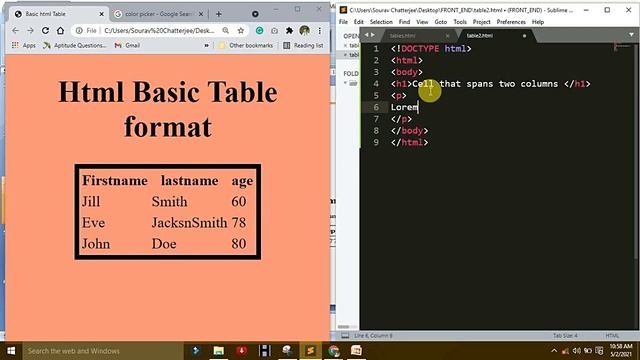Screen dimensions: 640x360
Task: Open the Aptitude Questions bookmark
Action: 75,45
